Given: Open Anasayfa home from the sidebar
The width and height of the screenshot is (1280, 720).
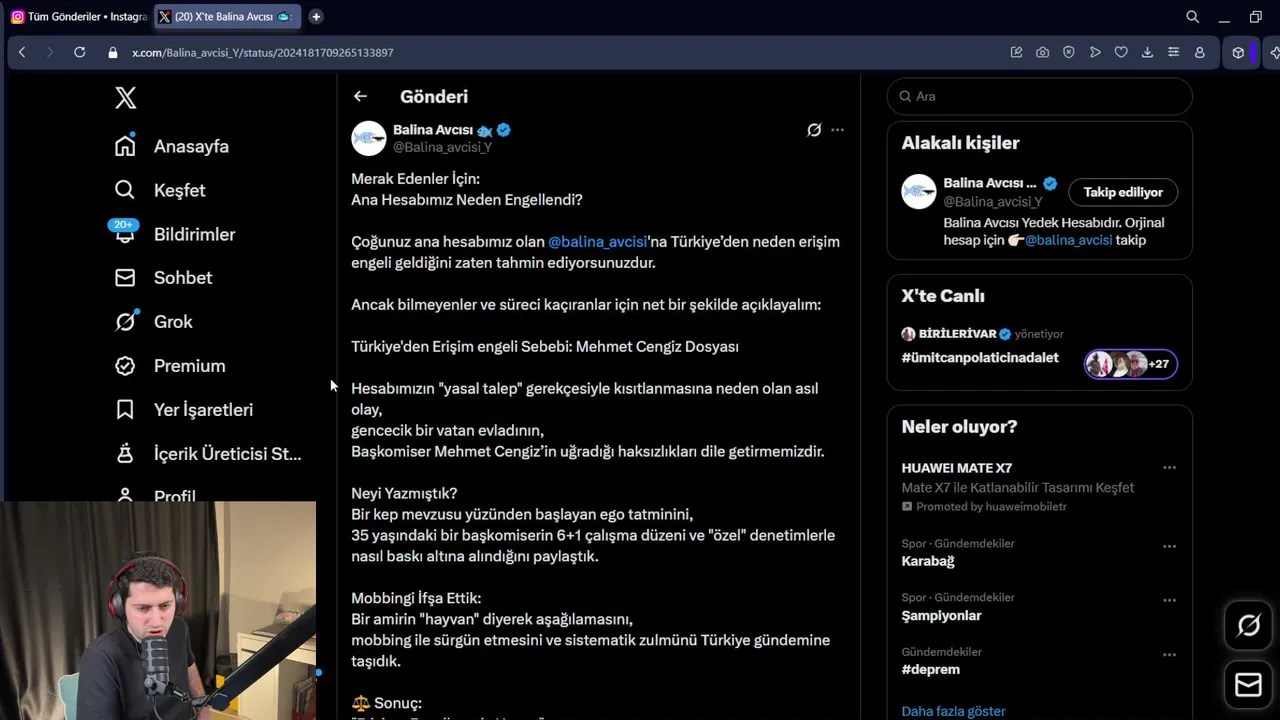Looking at the screenshot, I should 171,146.
